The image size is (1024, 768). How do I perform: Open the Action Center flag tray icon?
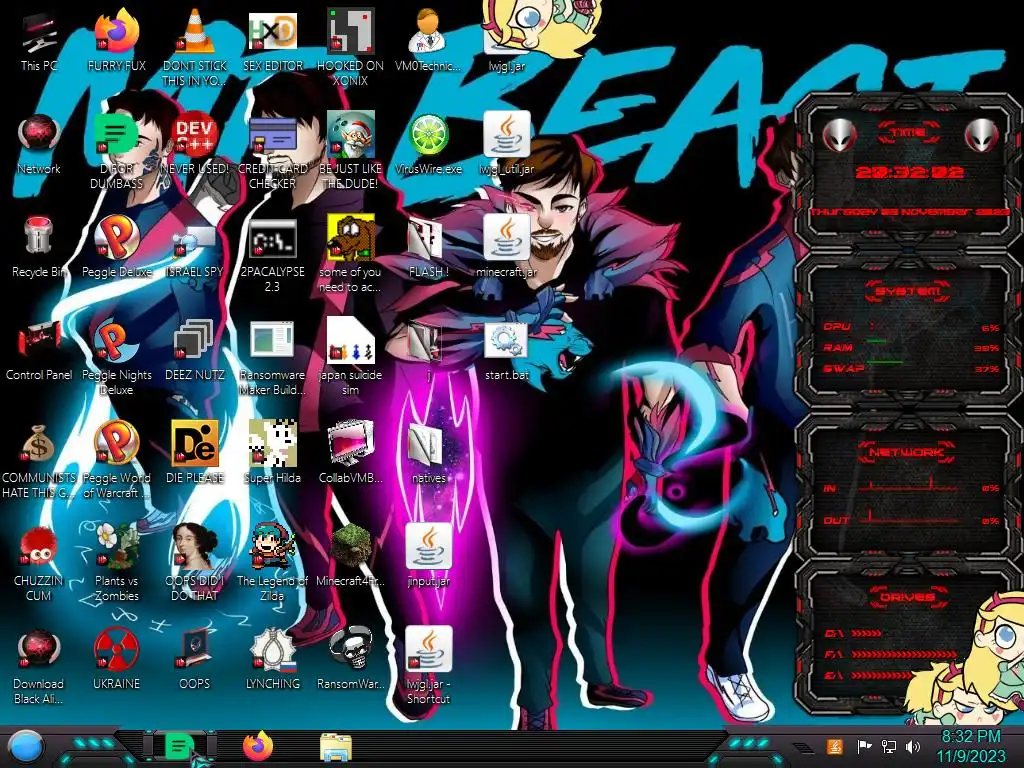864,746
